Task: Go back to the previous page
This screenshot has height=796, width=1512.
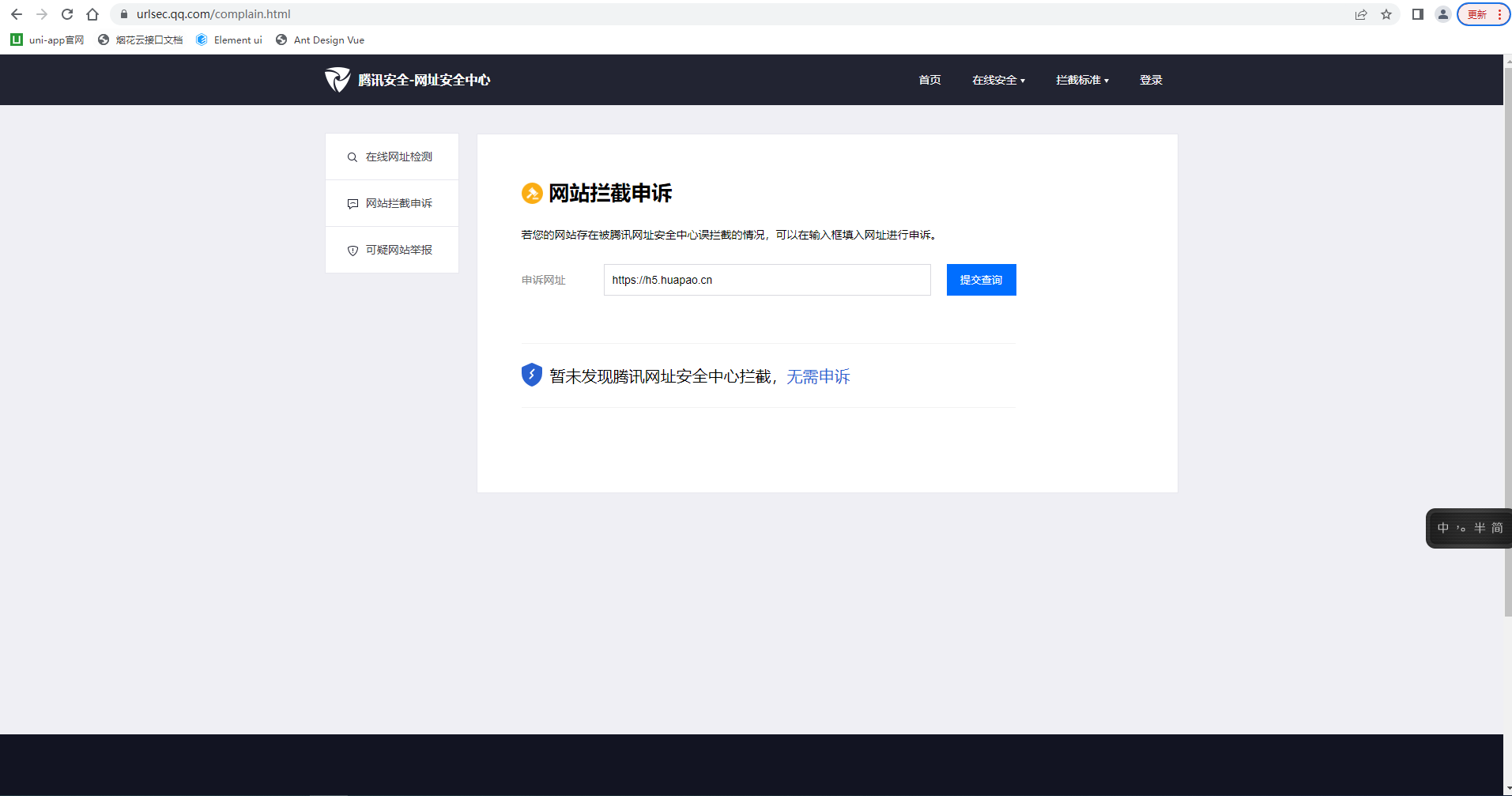Action: click(17, 14)
